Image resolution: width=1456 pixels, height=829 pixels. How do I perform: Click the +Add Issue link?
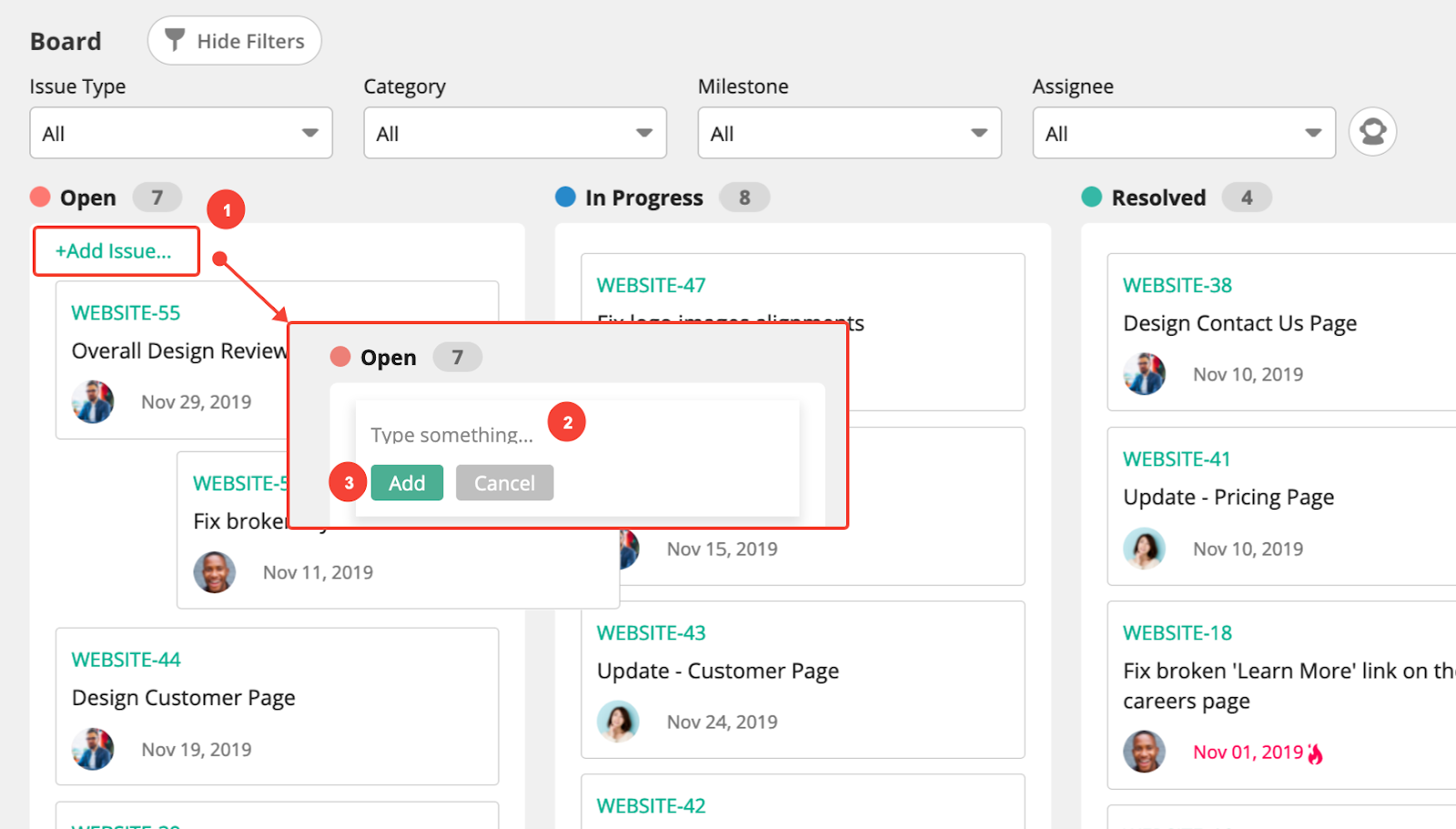pyautogui.click(x=116, y=250)
